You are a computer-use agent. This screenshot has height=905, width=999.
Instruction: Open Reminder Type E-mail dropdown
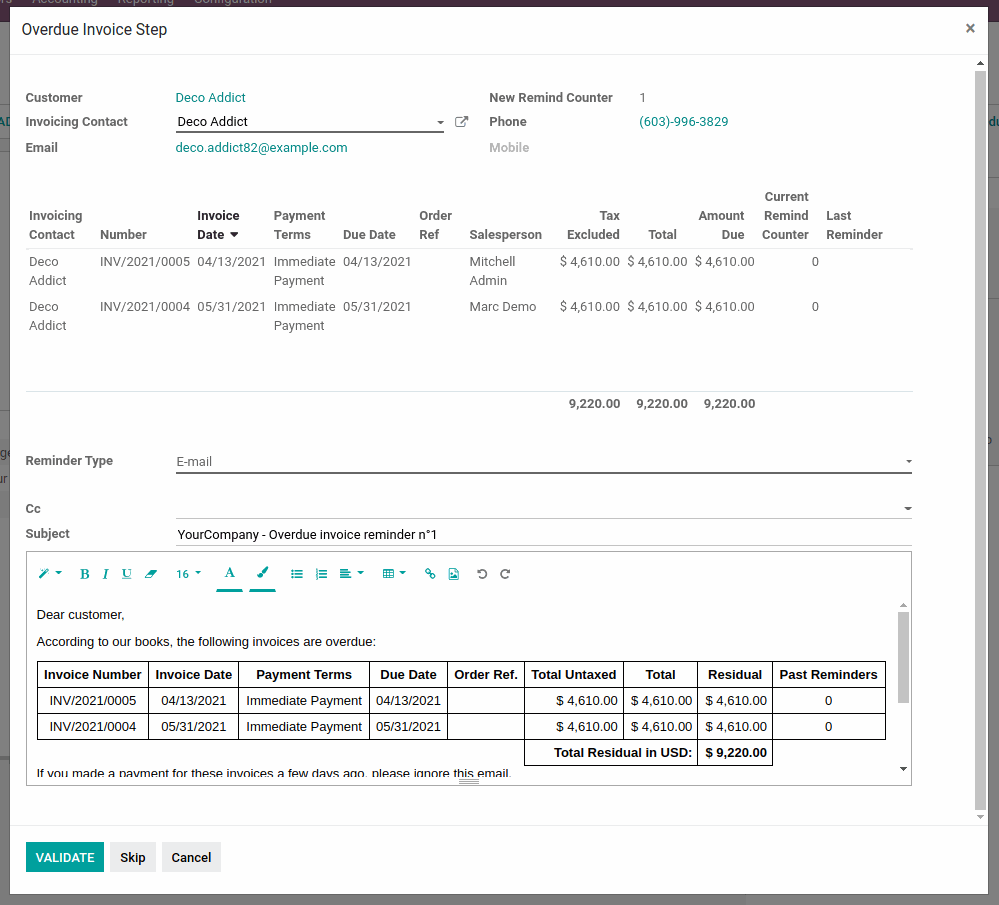543,461
